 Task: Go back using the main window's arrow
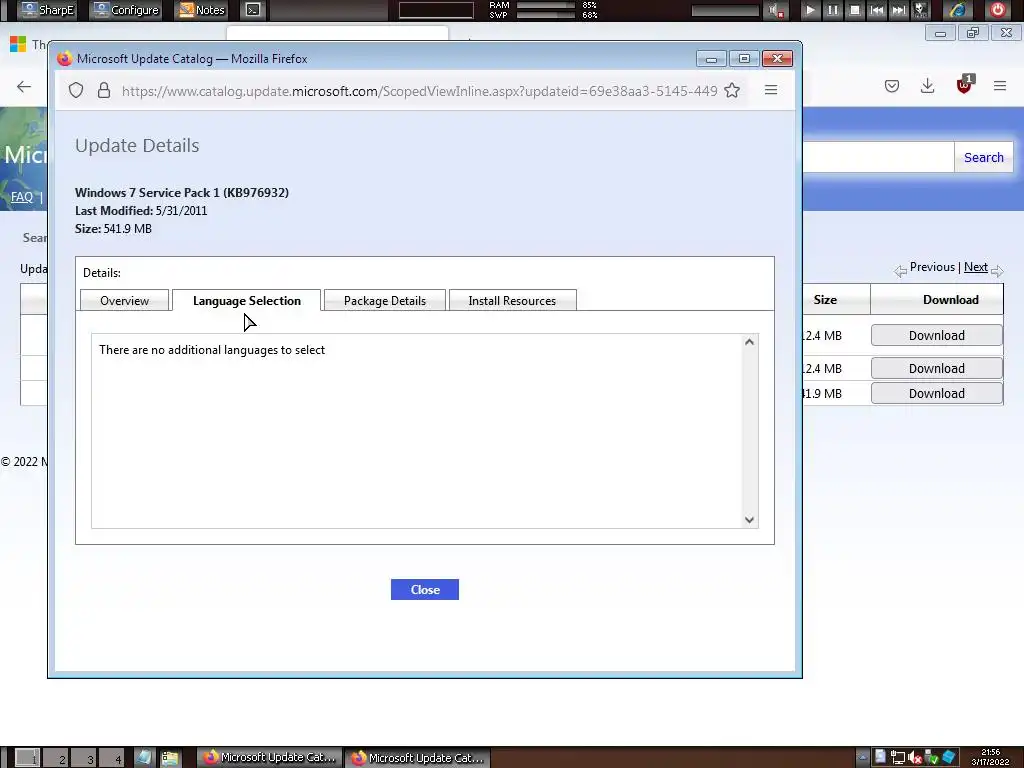pos(24,86)
